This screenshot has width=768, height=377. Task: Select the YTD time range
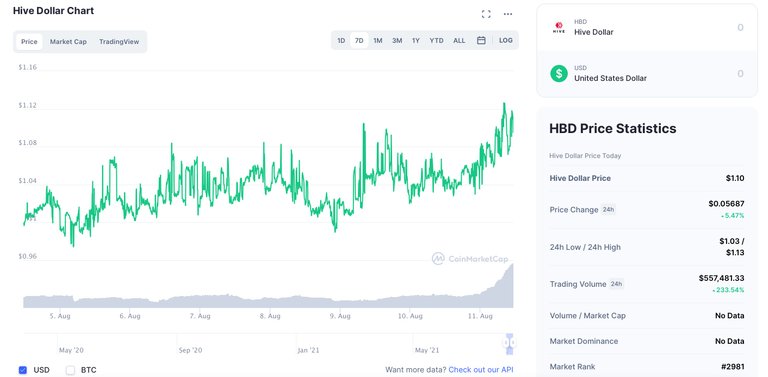pyautogui.click(x=436, y=41)
